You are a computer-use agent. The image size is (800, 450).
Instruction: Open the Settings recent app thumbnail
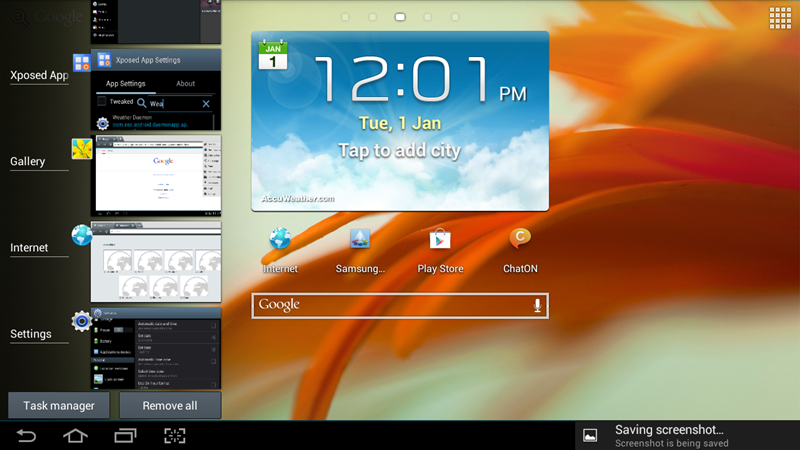click(156, 348)
